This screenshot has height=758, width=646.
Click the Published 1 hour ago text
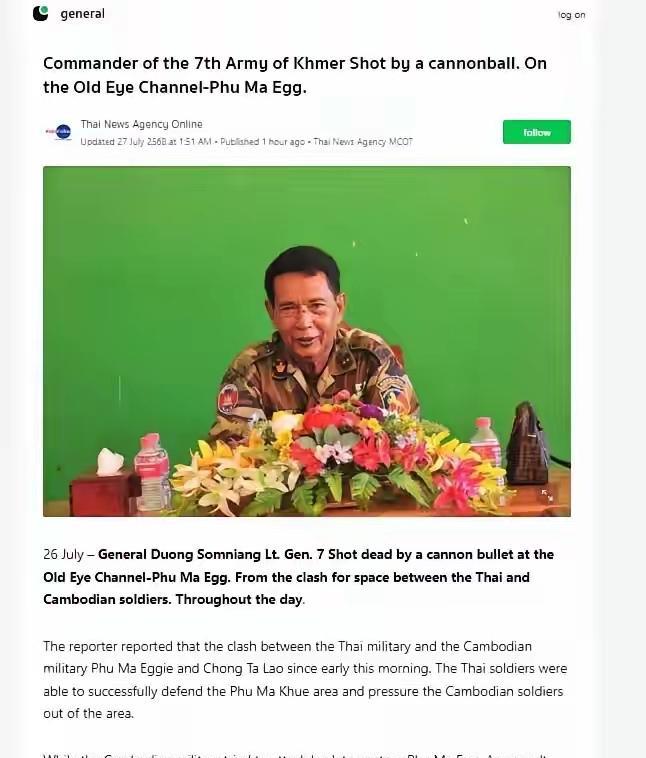tap(262, 142)
